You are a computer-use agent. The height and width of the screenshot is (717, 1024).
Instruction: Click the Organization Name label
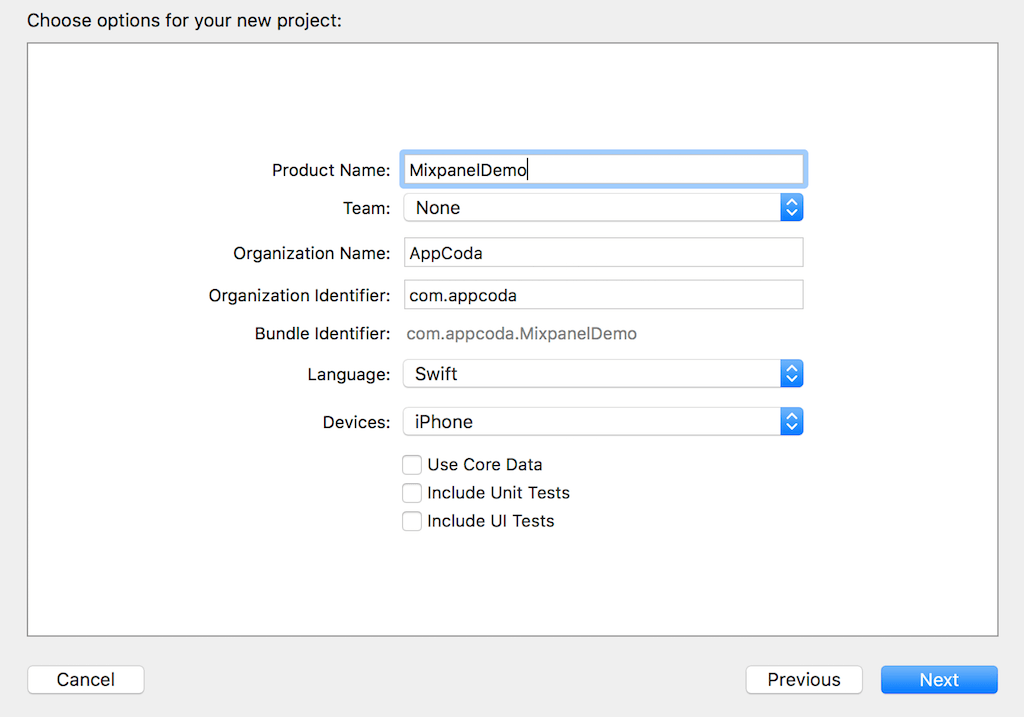pos(312,253)
